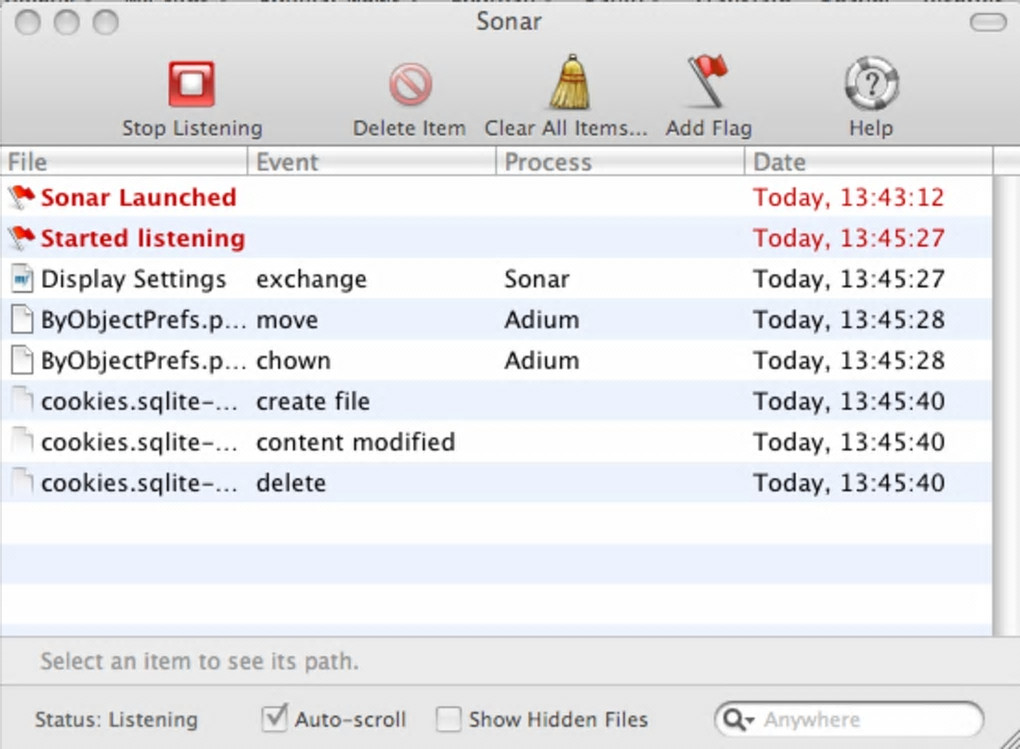
Task: Click the Process column header
Action: [619, 162]
